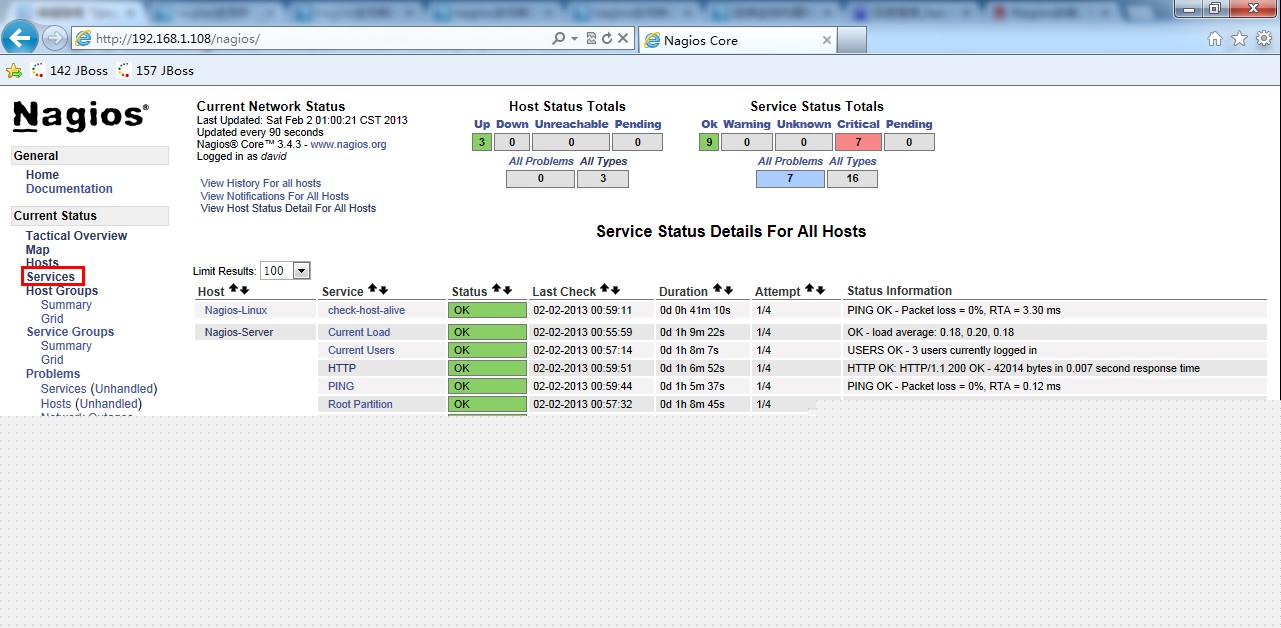Image resolution: width=1281 pixels, height=628 pixels.
Task: Open Tactical Overview in sidebar
Action: click(77, 236)
